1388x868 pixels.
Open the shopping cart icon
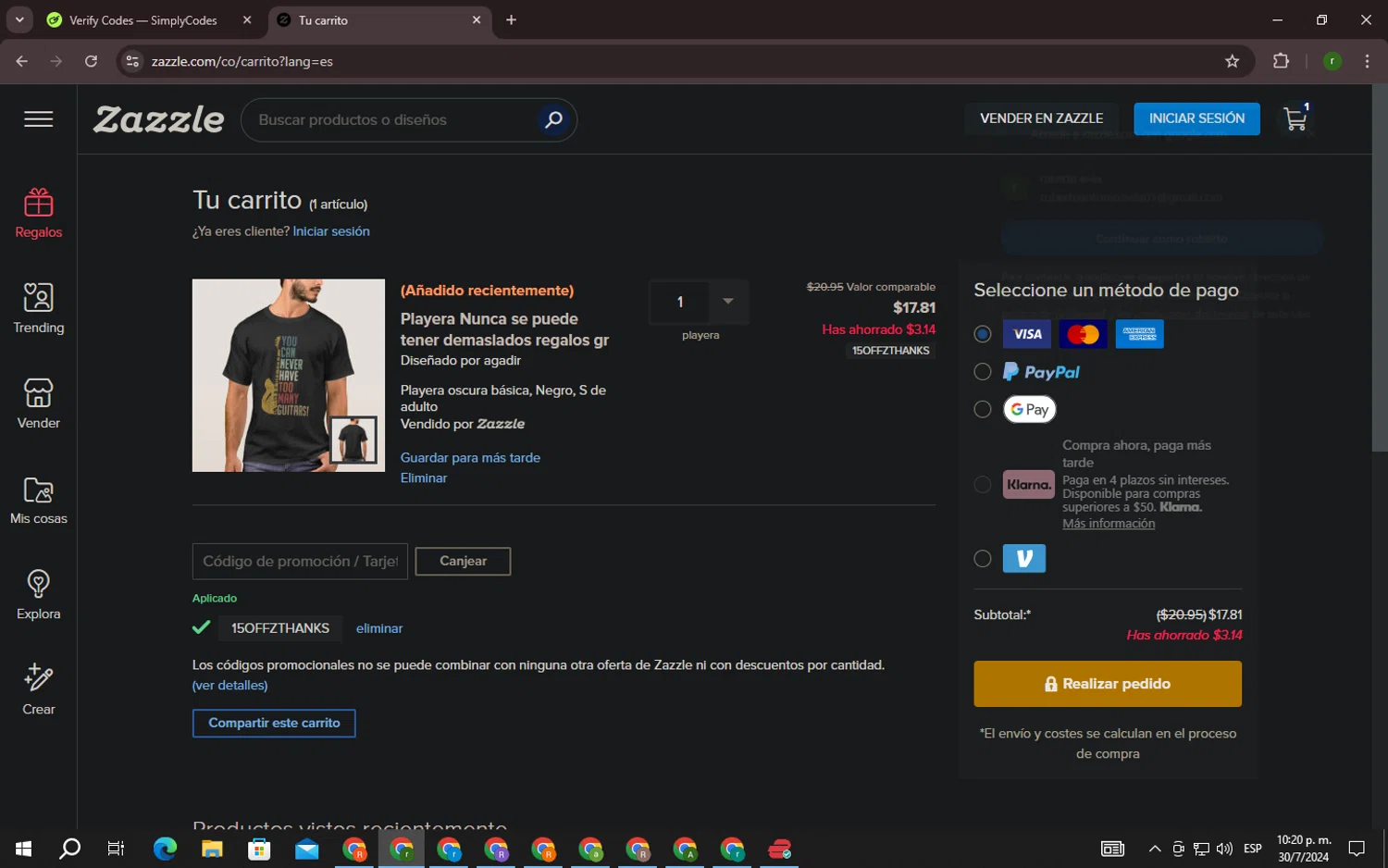[1295, 118]
